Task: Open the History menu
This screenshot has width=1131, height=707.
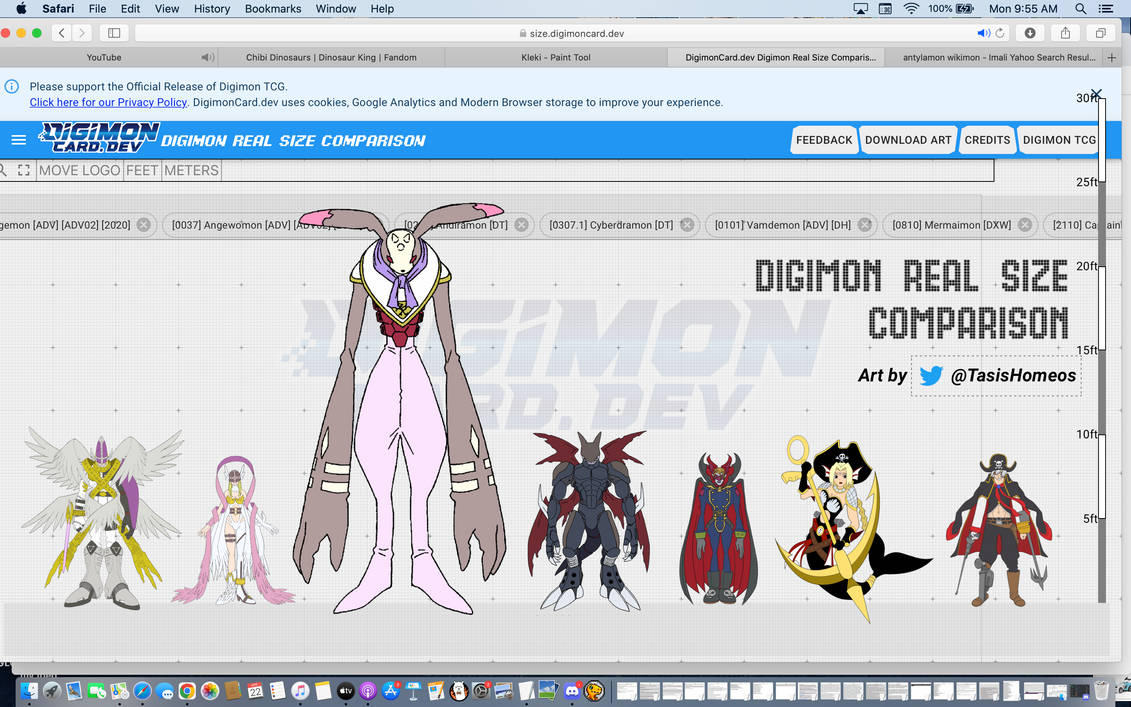Action: click(x=211, y=9)
